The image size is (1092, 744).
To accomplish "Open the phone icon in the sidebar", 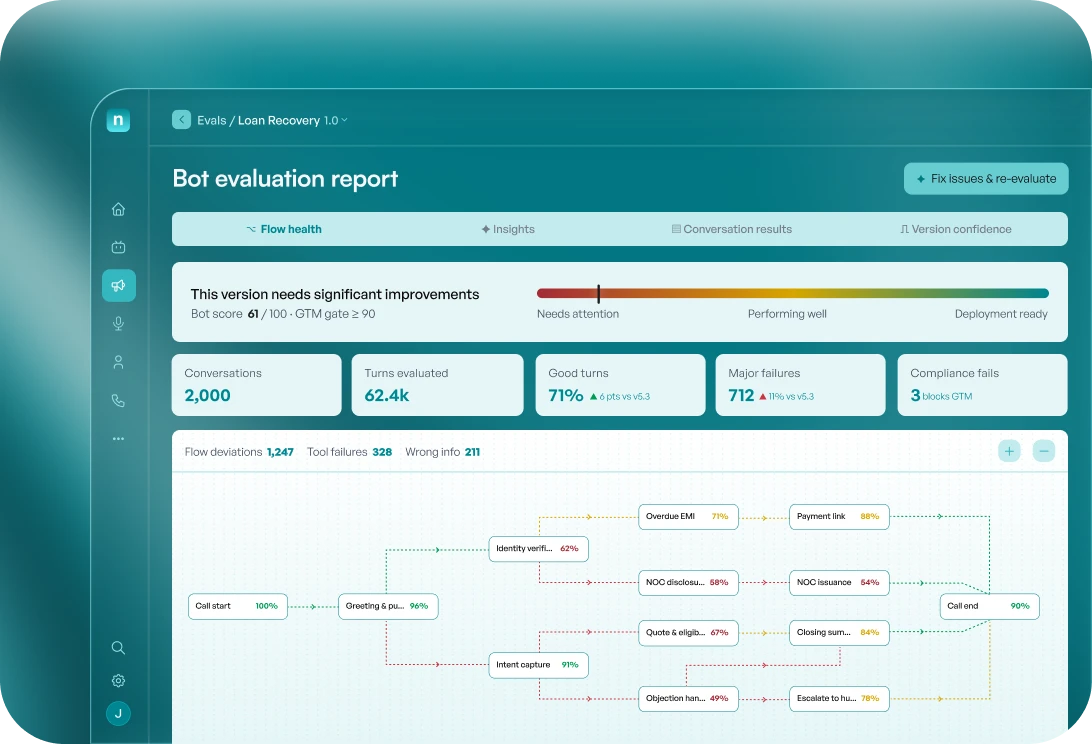I will [x=118, y=401].
